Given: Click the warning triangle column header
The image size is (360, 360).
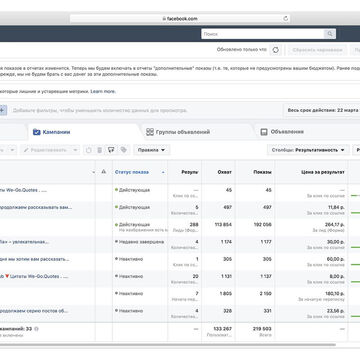Looking at the screenshot, I should coord(103,172).
